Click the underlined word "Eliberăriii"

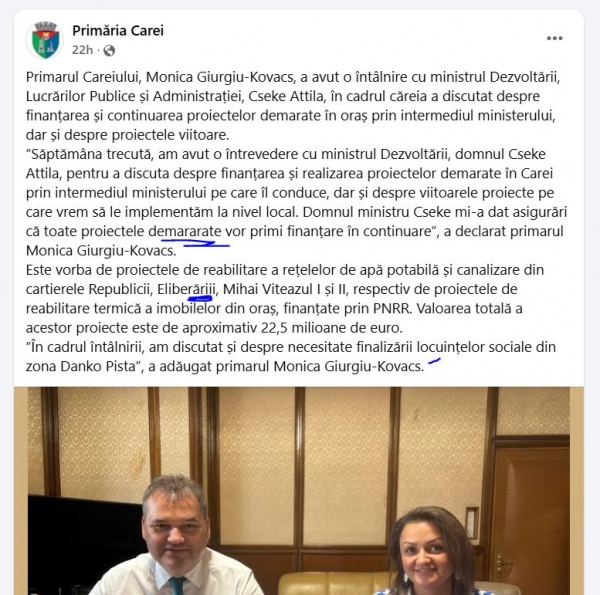click(186, 289)
